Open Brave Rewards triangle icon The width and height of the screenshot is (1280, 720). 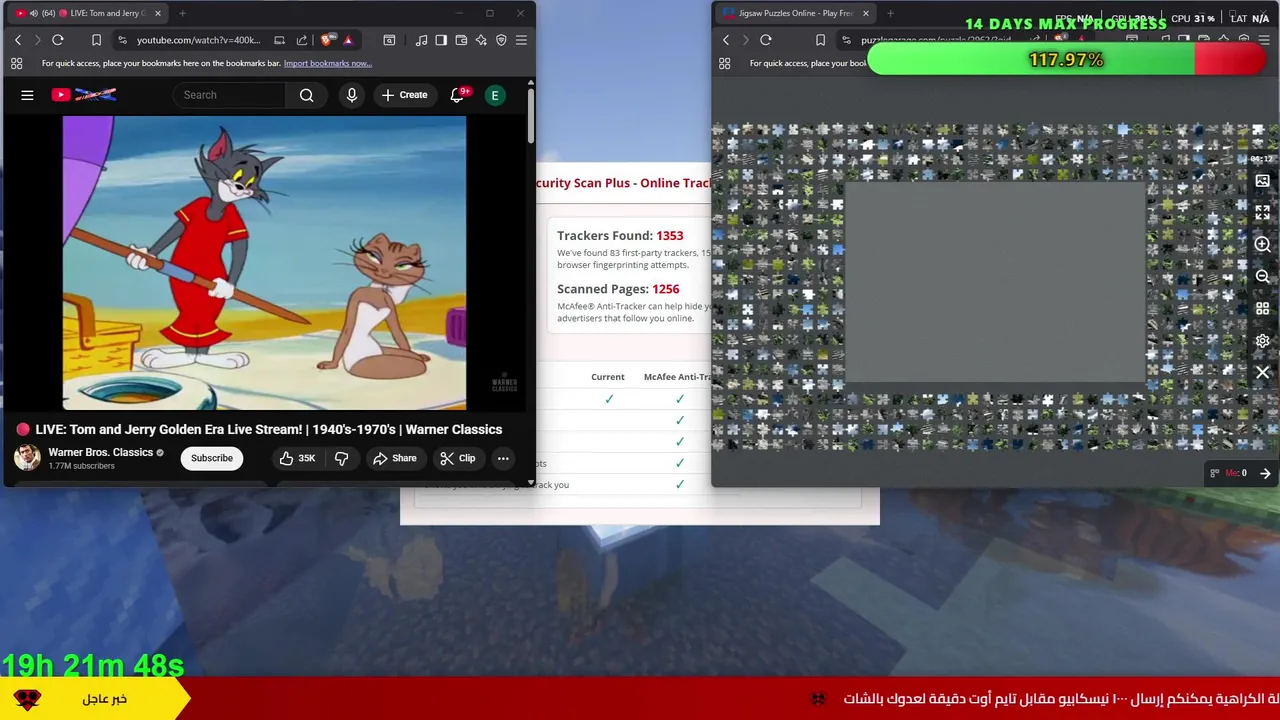coord(348,40)
